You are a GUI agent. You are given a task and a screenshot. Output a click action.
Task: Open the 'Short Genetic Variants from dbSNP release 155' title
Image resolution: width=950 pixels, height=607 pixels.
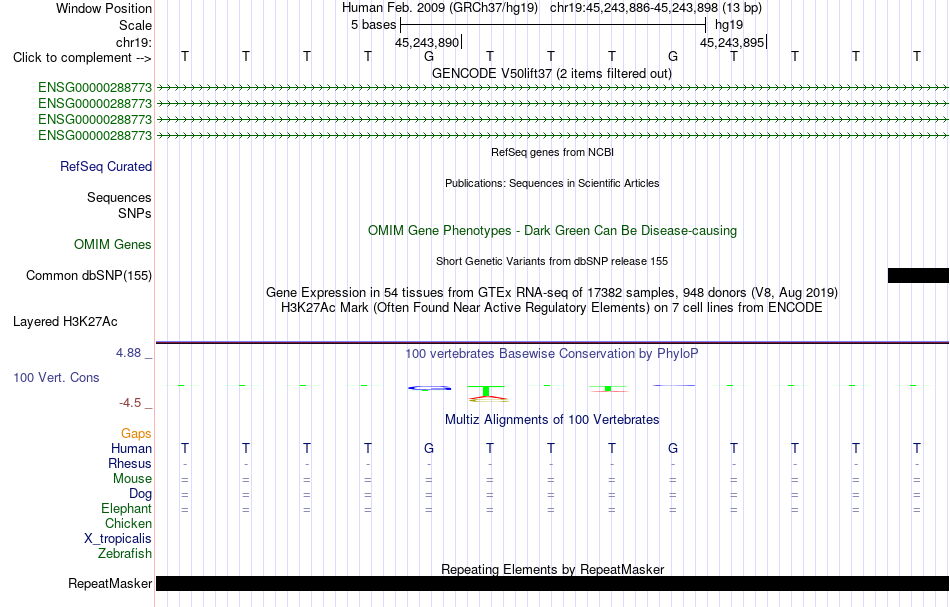(552, 261)
